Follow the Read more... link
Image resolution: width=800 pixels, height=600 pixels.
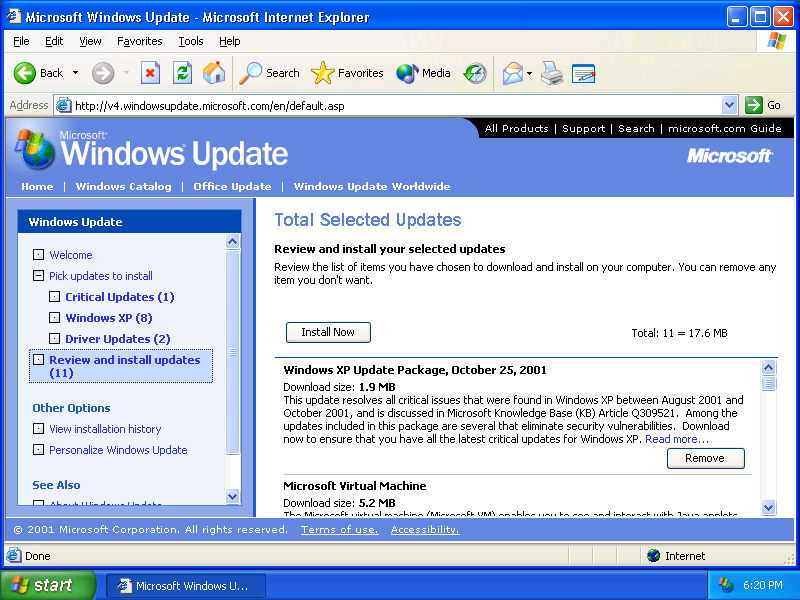(677, 439)
